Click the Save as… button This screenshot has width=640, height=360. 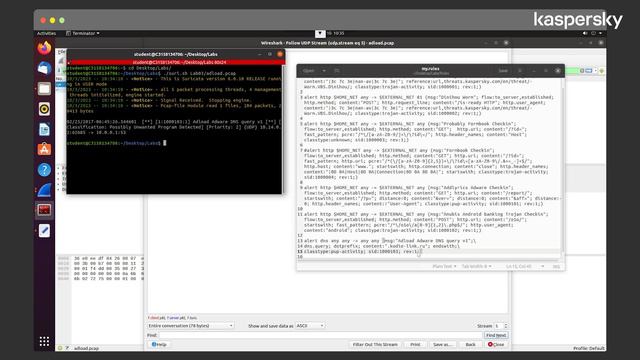[x=442, y=344]
